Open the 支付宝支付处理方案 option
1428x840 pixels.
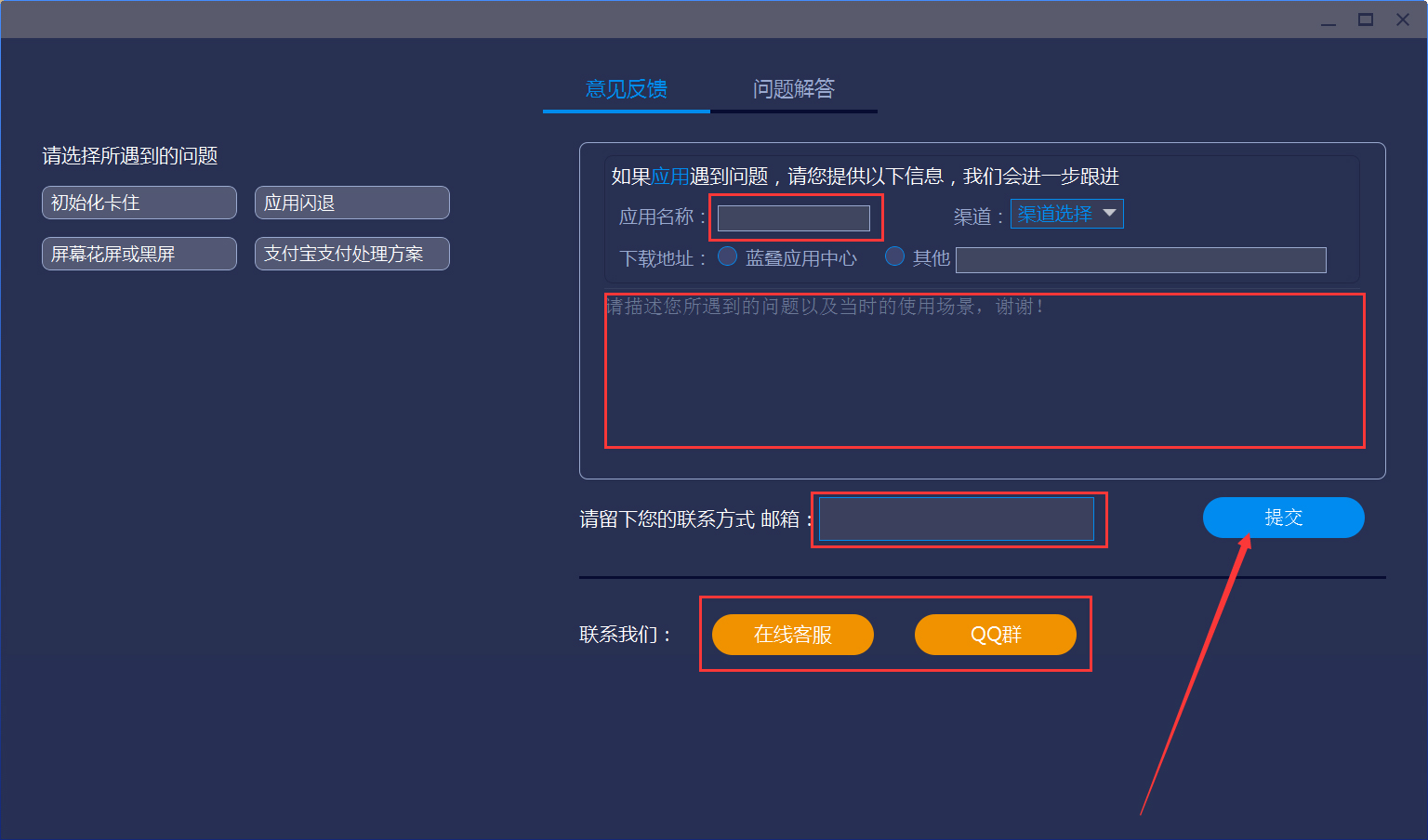351,253
